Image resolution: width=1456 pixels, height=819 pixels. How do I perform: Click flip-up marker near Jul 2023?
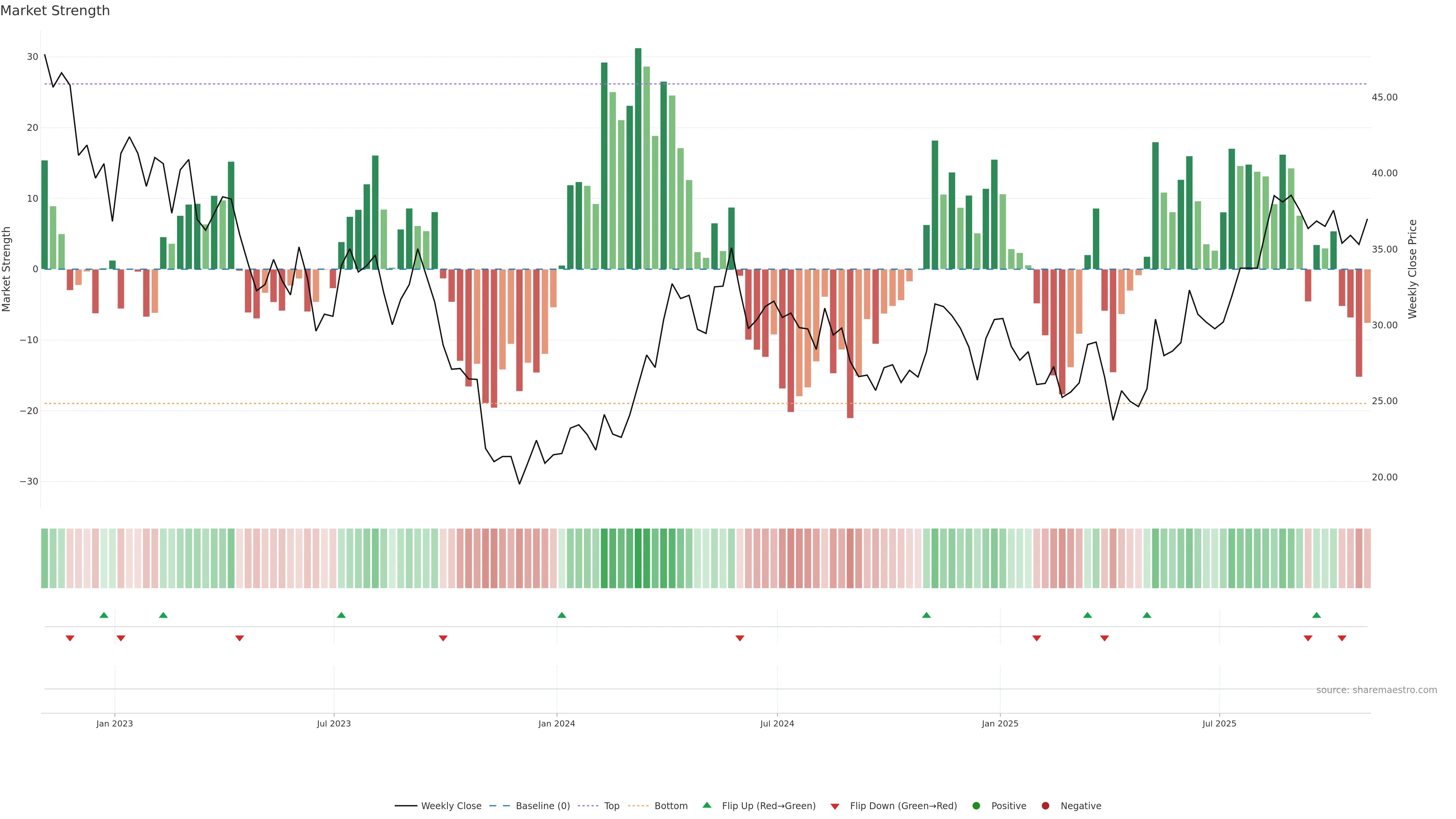pos(341,615)
